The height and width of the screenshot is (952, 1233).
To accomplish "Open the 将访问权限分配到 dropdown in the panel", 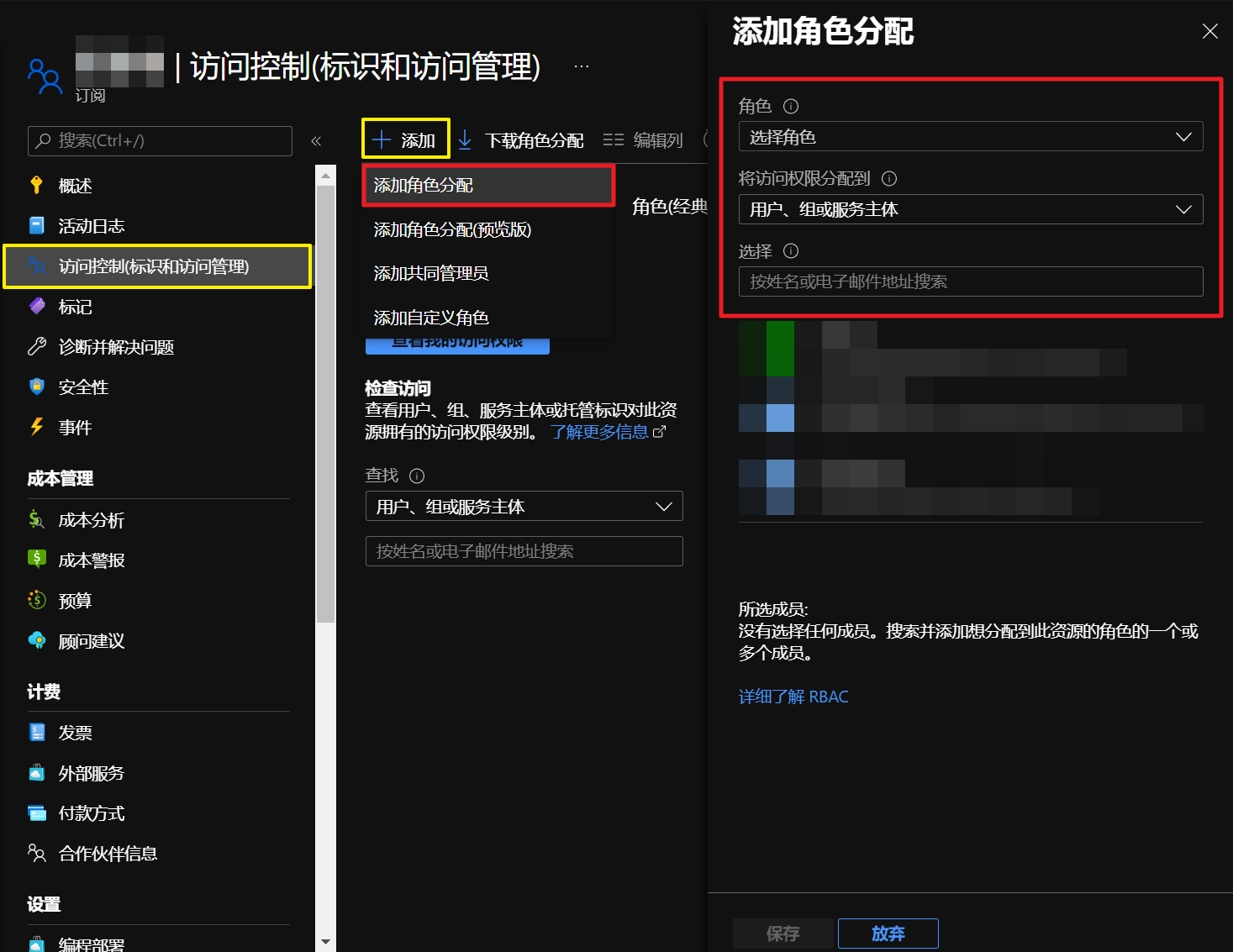I will pyautogui.click(x=970, y=209).
